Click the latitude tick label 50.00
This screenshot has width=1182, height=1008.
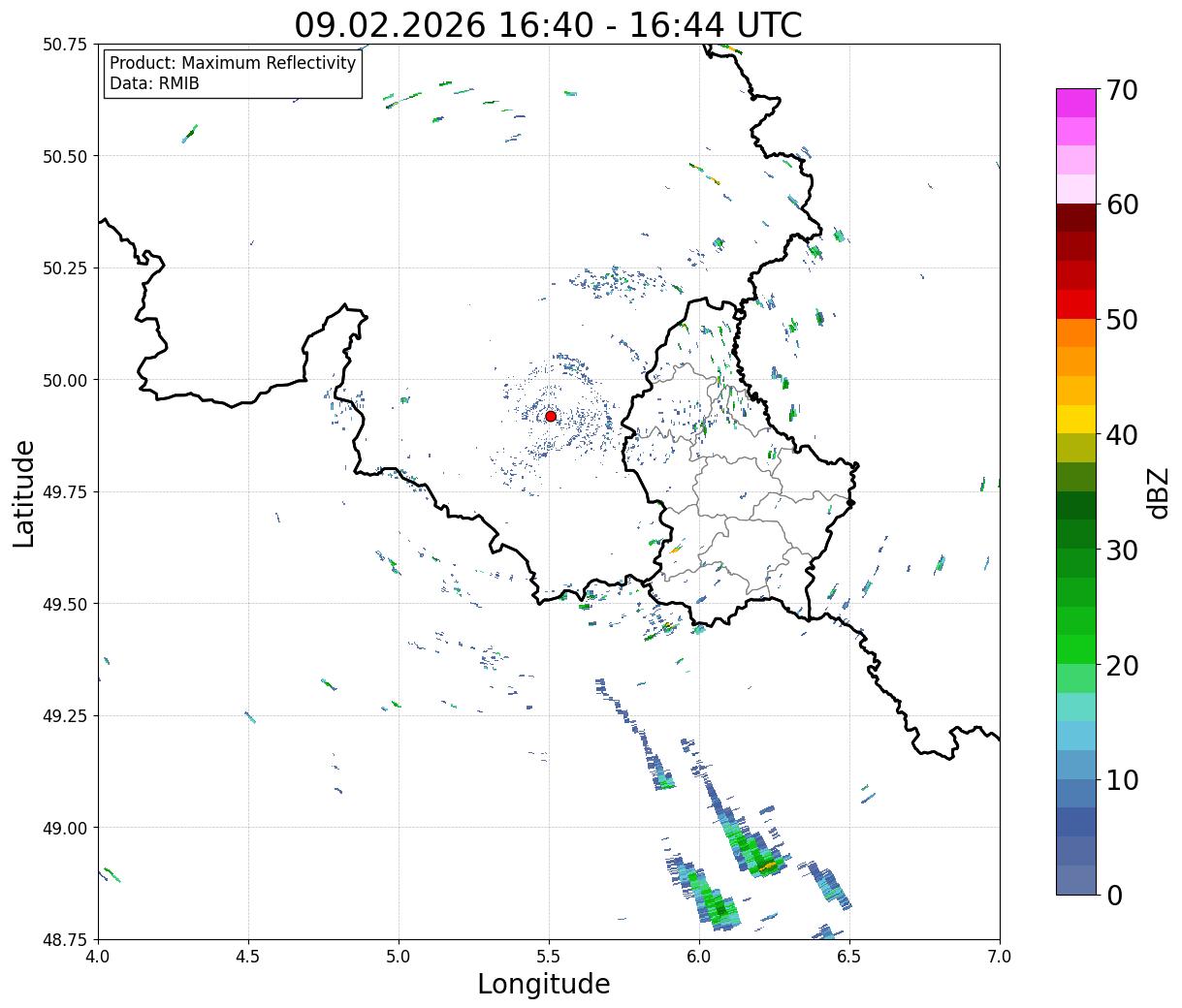(x=65, y=380)
